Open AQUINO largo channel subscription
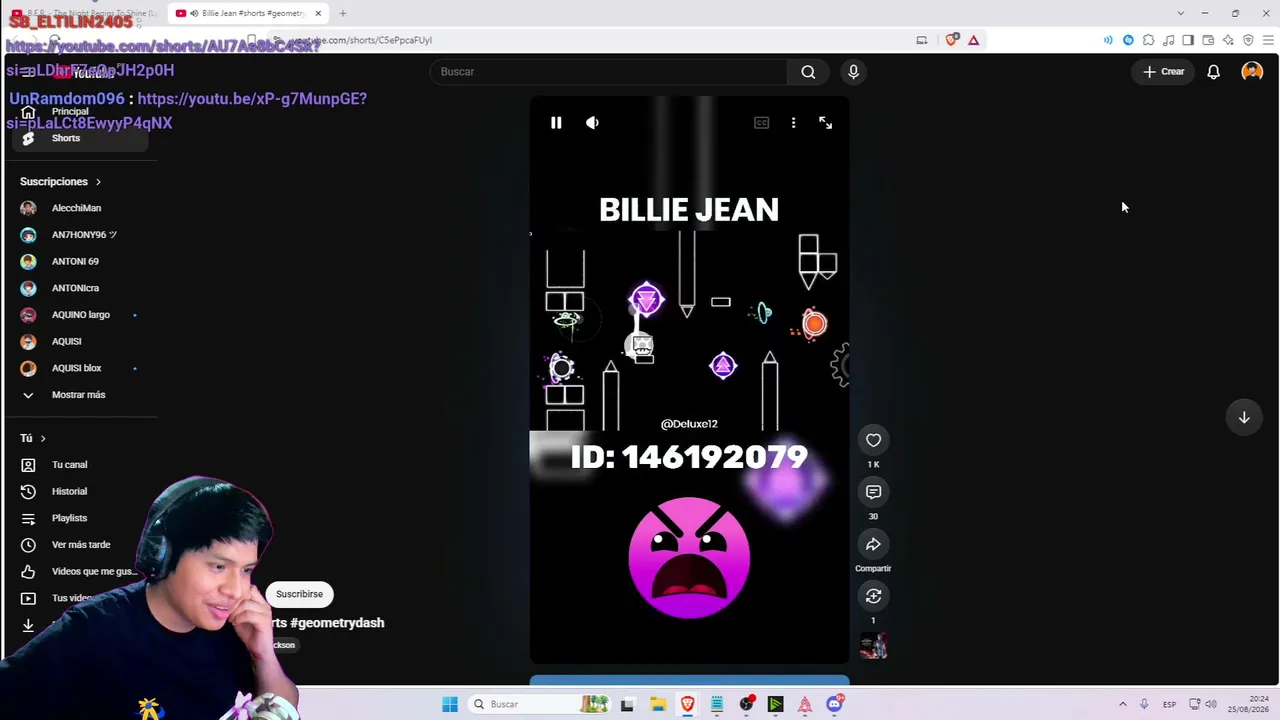This screenshot has width=1280, height=720. coord(80,315)
